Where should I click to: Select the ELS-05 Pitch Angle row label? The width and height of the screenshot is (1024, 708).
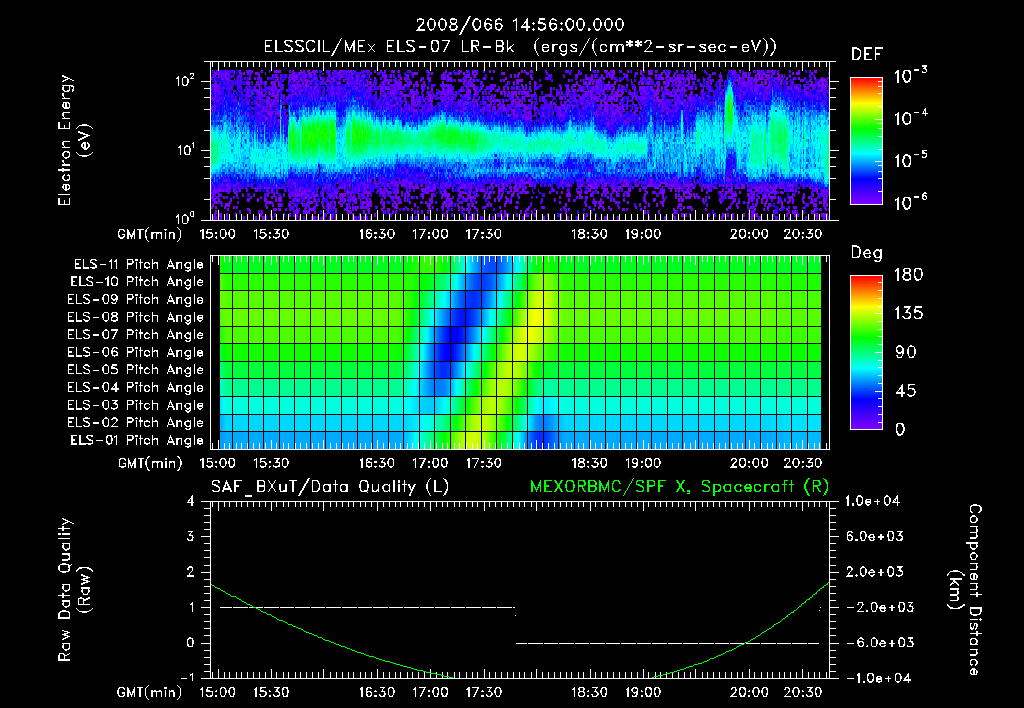(x=136, y=370)
